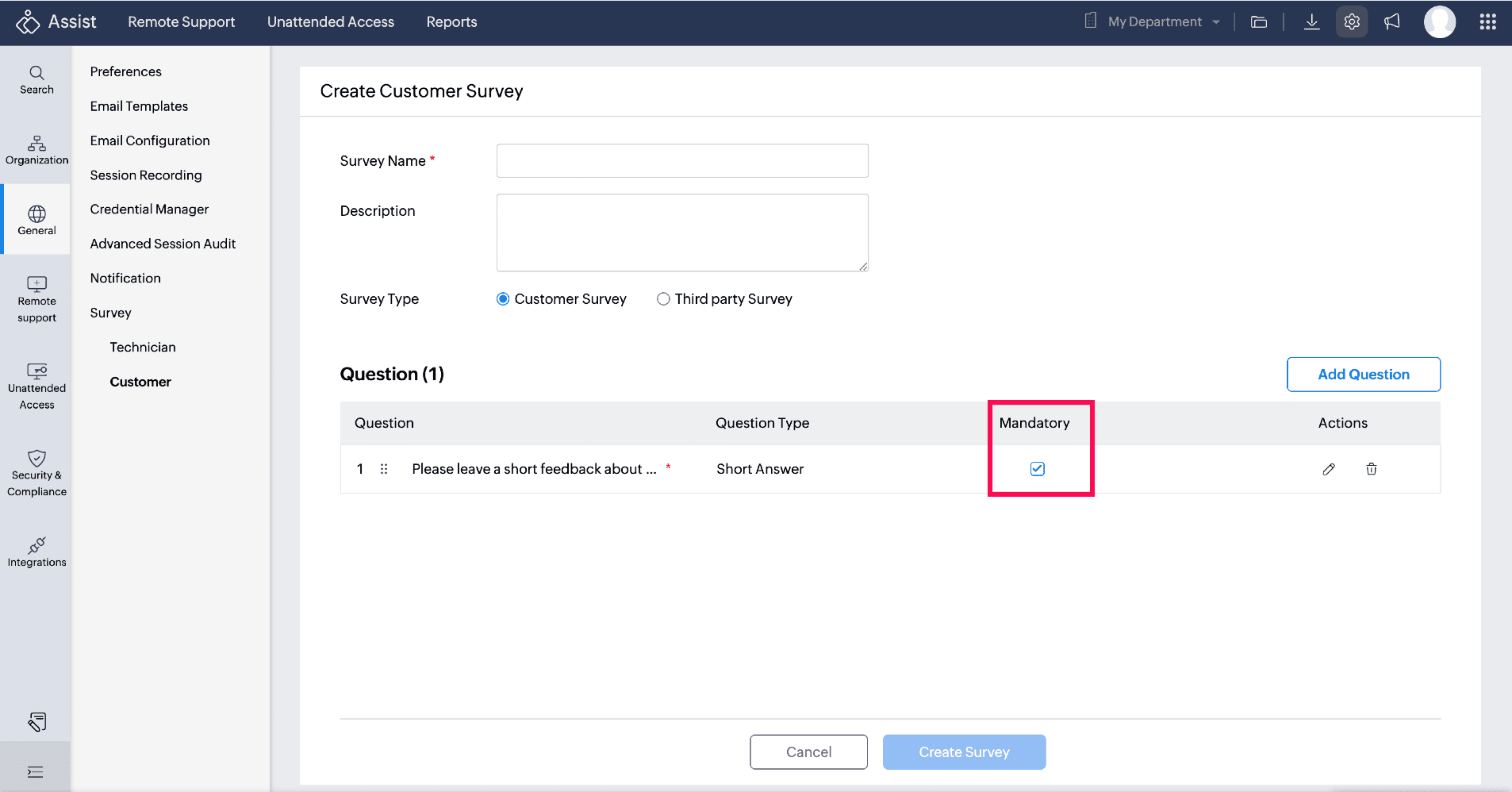Choose the Third party Survey option

(663, 299)
